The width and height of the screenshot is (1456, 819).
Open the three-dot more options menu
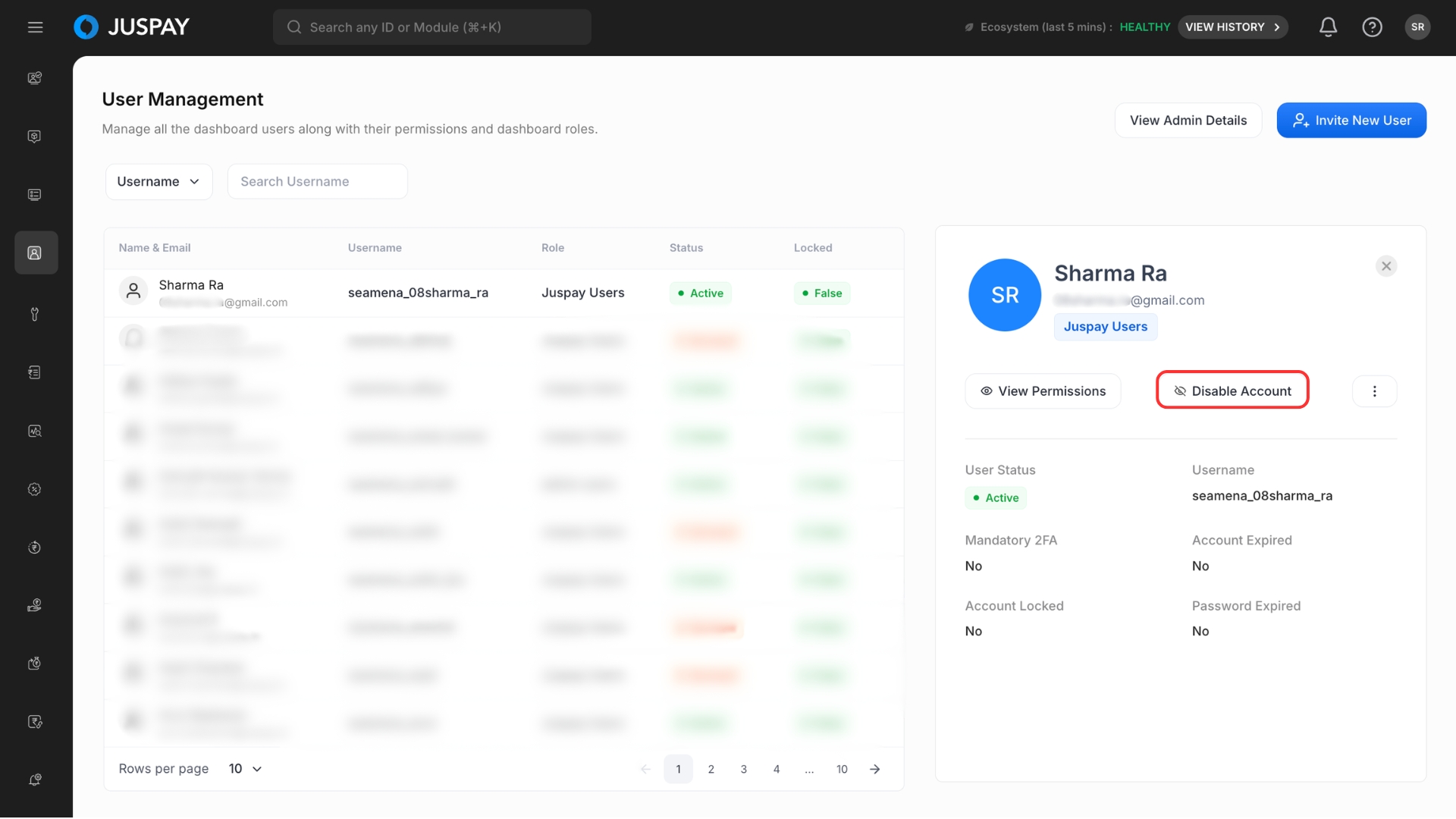pyautogui.click(x=1374, y=391)
